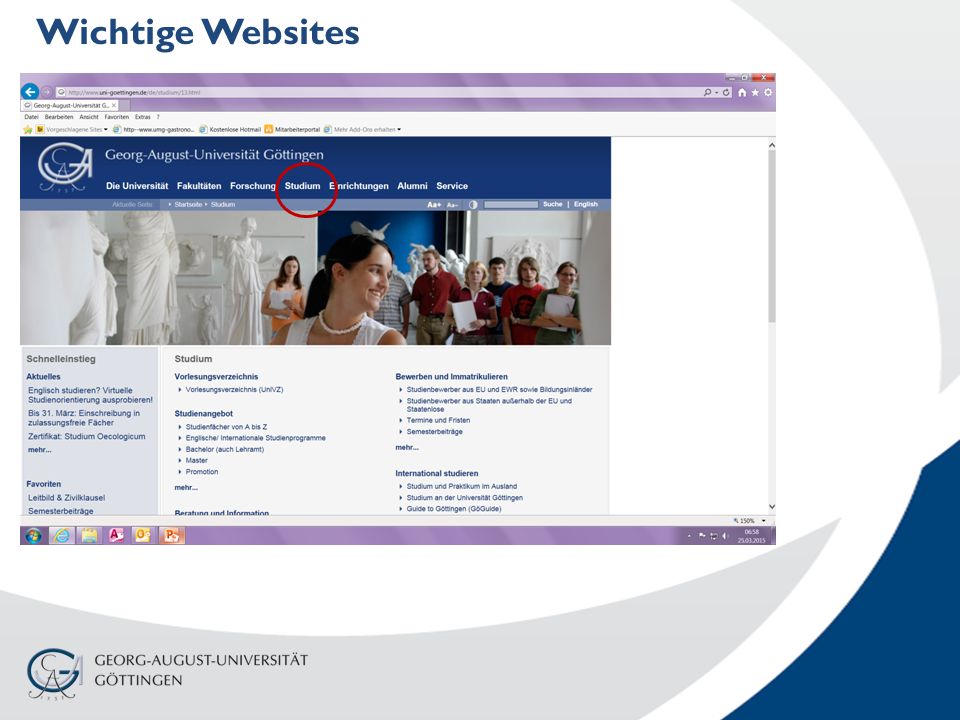Toggle the page contrast icon
The height and width of the screenshot is (720, 960).
[x=473, y=204]
